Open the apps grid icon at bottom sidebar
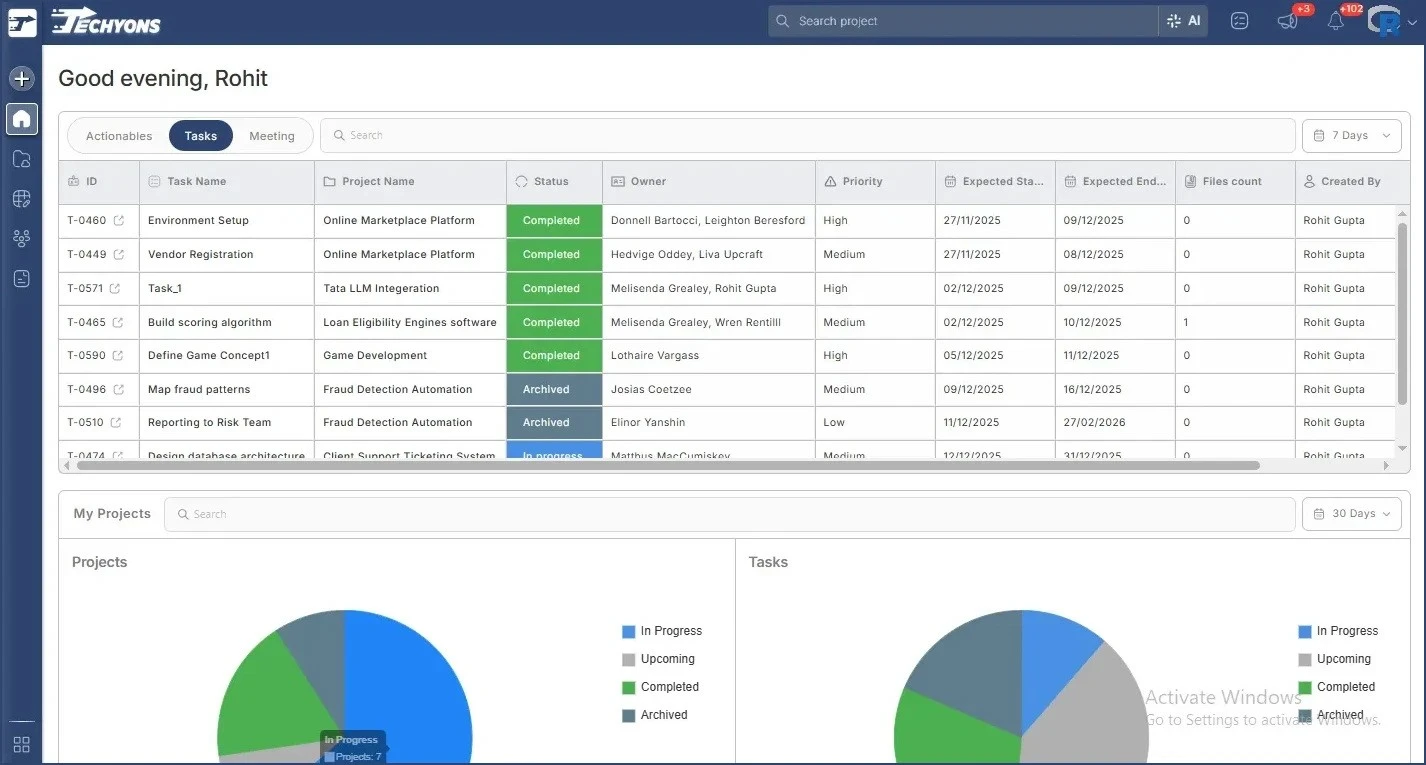Image resolution: width=1426 pixels, height=765 pixels. click(x=21, y=744)
